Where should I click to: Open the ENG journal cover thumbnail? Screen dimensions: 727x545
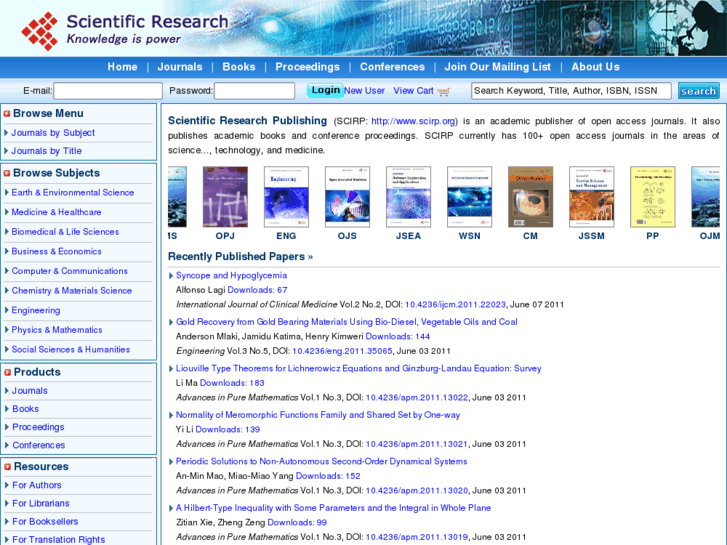click(x=286, y=197)
